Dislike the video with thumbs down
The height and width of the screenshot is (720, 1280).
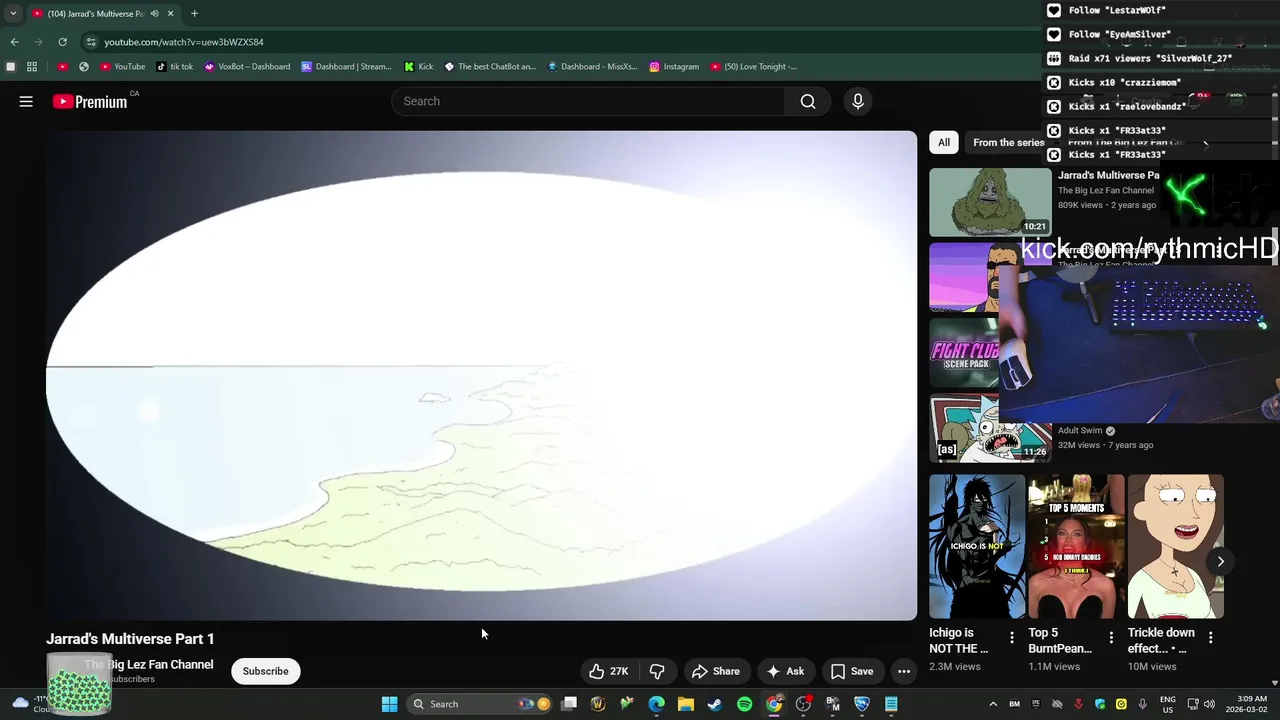(x=657, y=671)
